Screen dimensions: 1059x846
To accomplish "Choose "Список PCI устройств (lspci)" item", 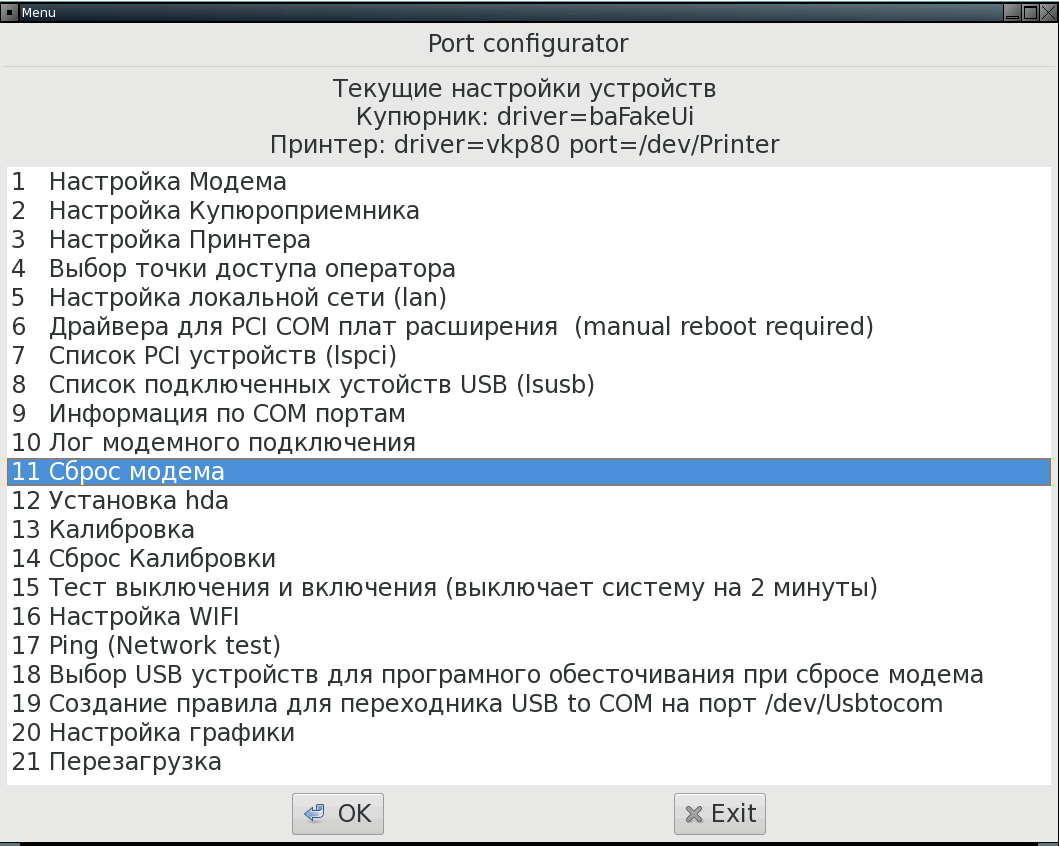I will click(222, 356).
